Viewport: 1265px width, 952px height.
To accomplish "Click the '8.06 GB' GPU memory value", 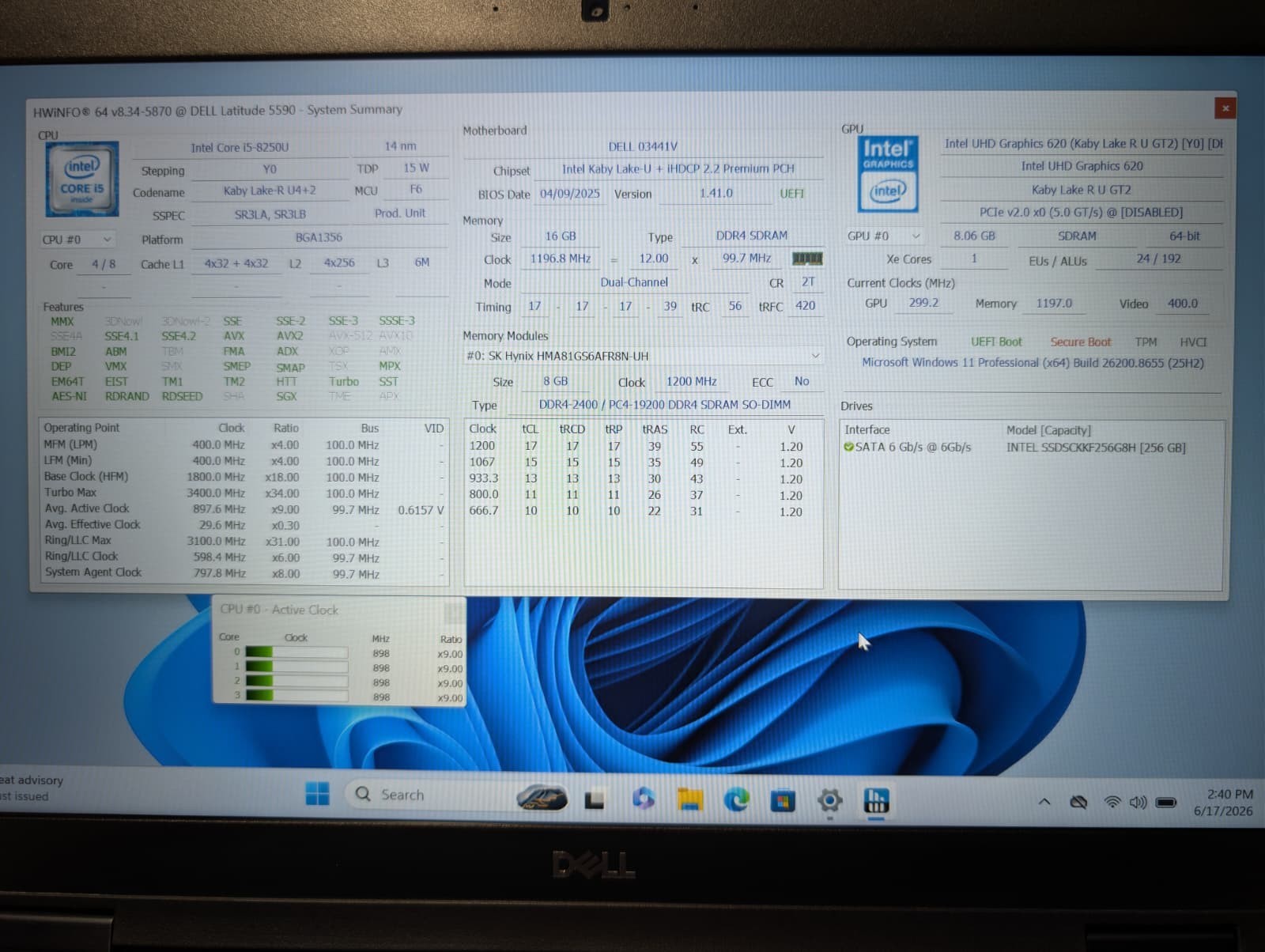I will [x=974, y=236].
